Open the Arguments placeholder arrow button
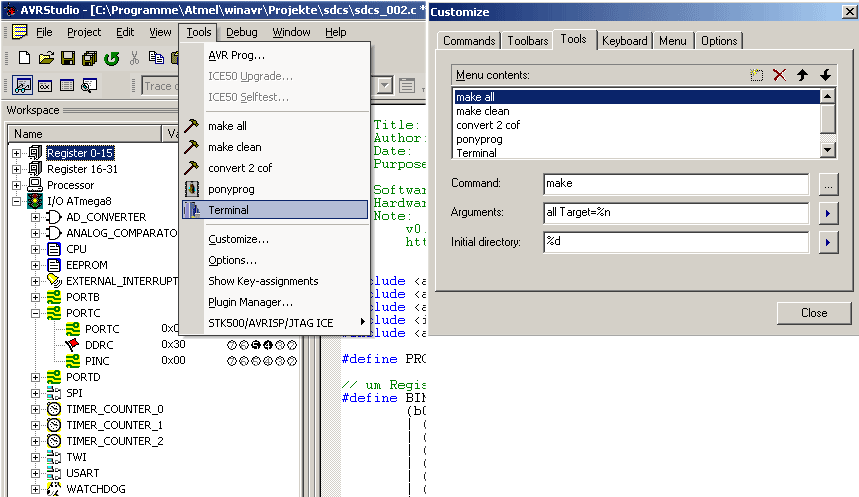859x497 pixels. tap(828, 213)
